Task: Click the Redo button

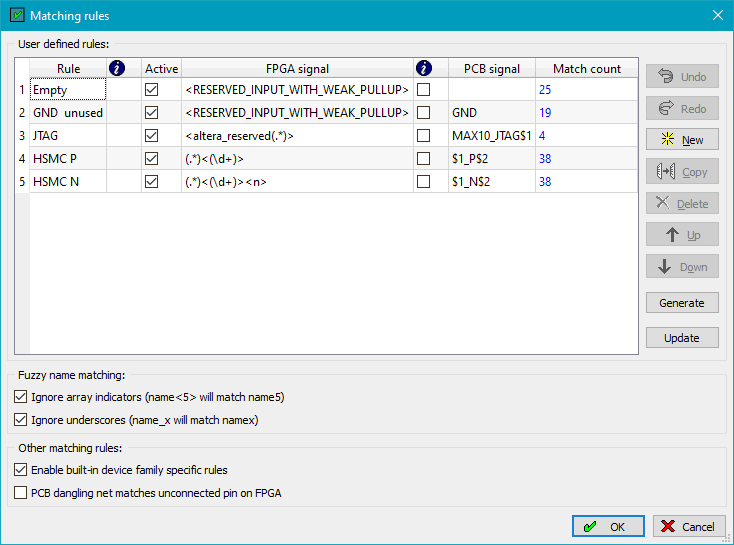Action: pyautogui.click(x=682, y=108)
